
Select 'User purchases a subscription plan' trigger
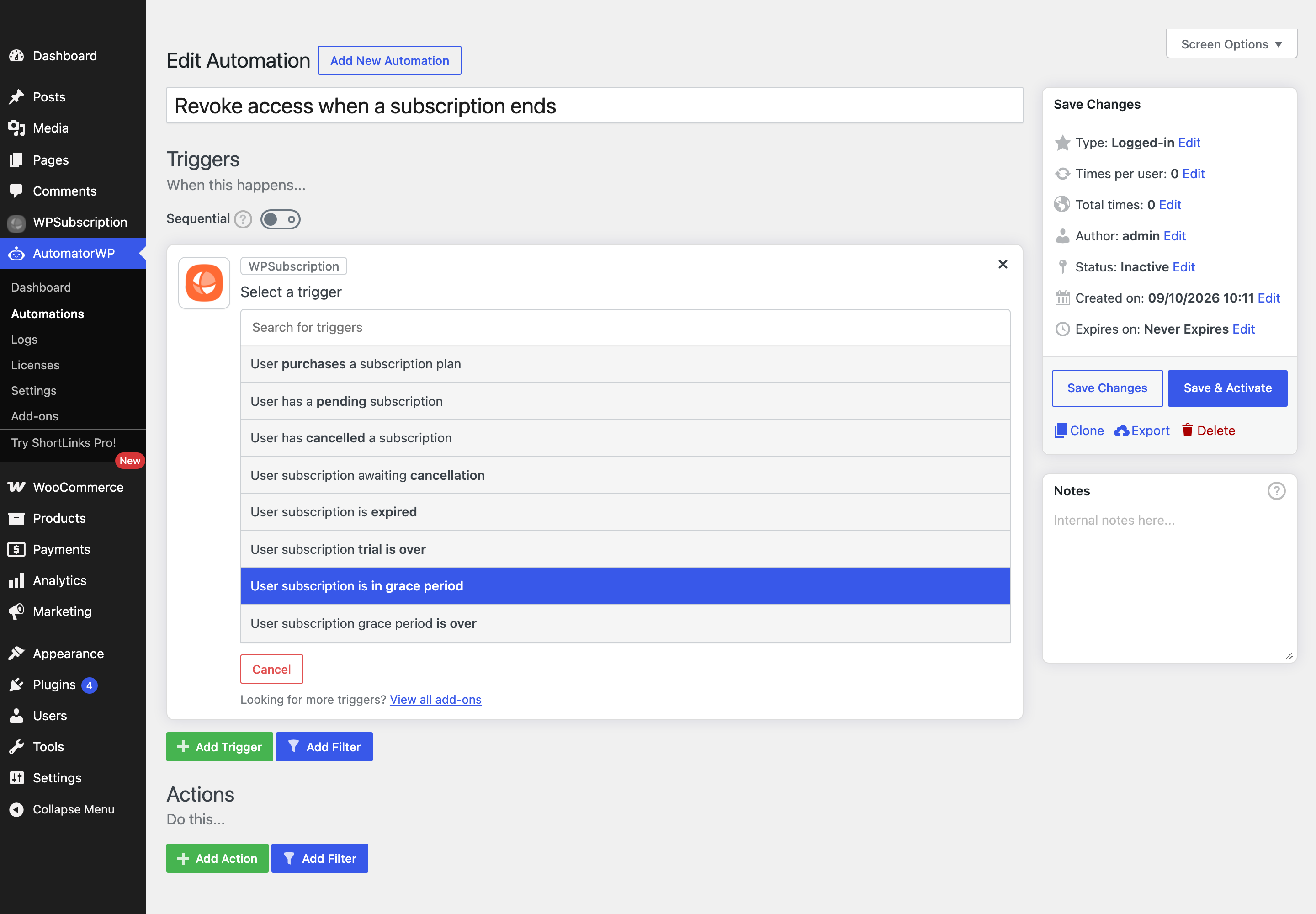626,364
